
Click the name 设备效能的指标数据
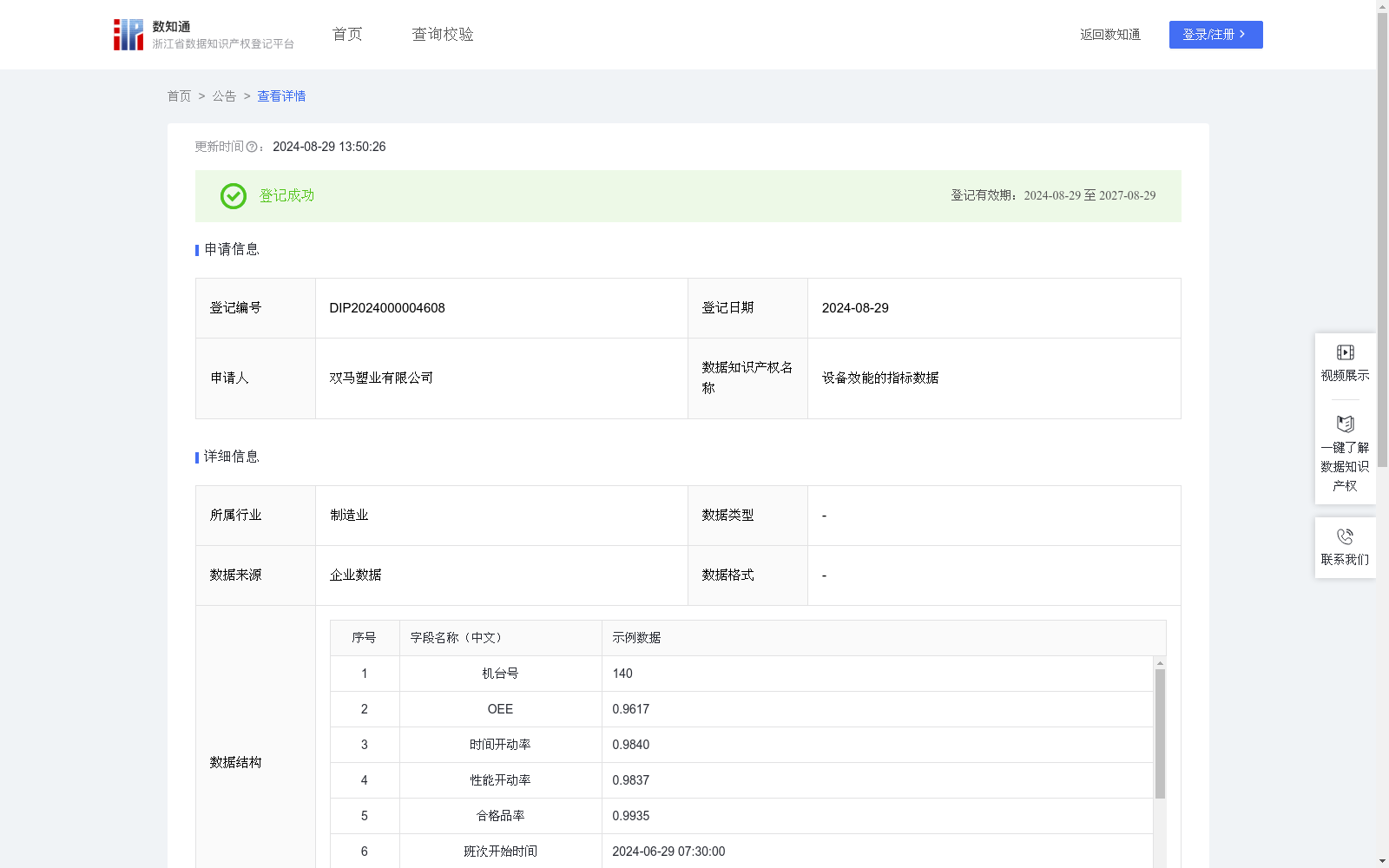point(880,378)
